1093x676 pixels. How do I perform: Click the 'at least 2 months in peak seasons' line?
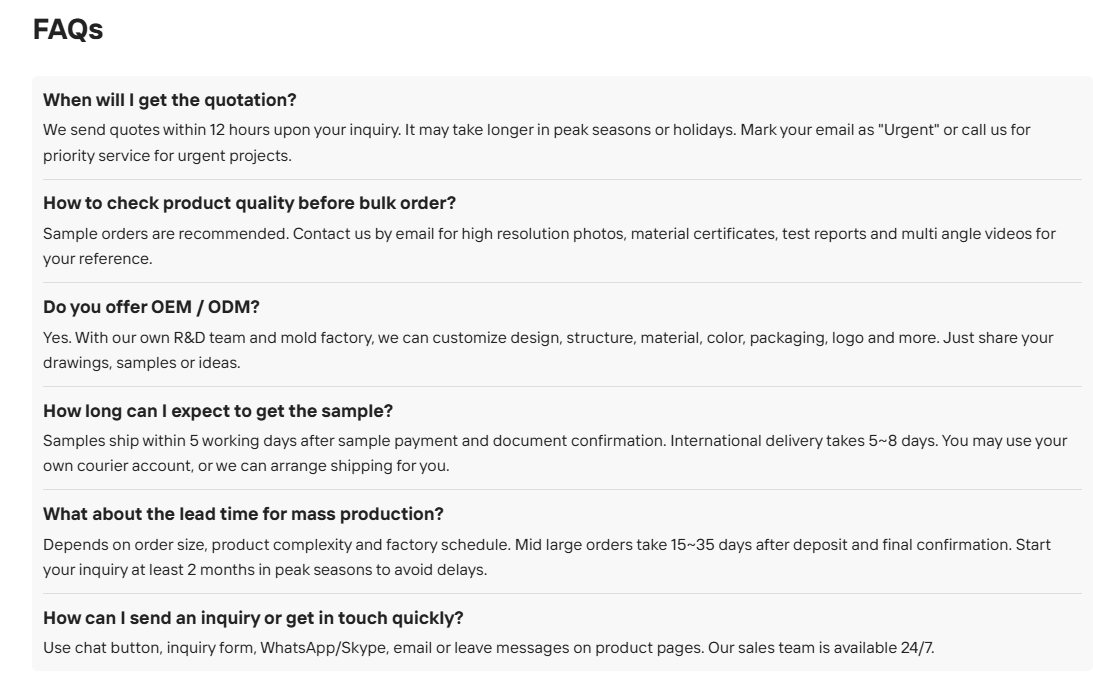(265, 569)
